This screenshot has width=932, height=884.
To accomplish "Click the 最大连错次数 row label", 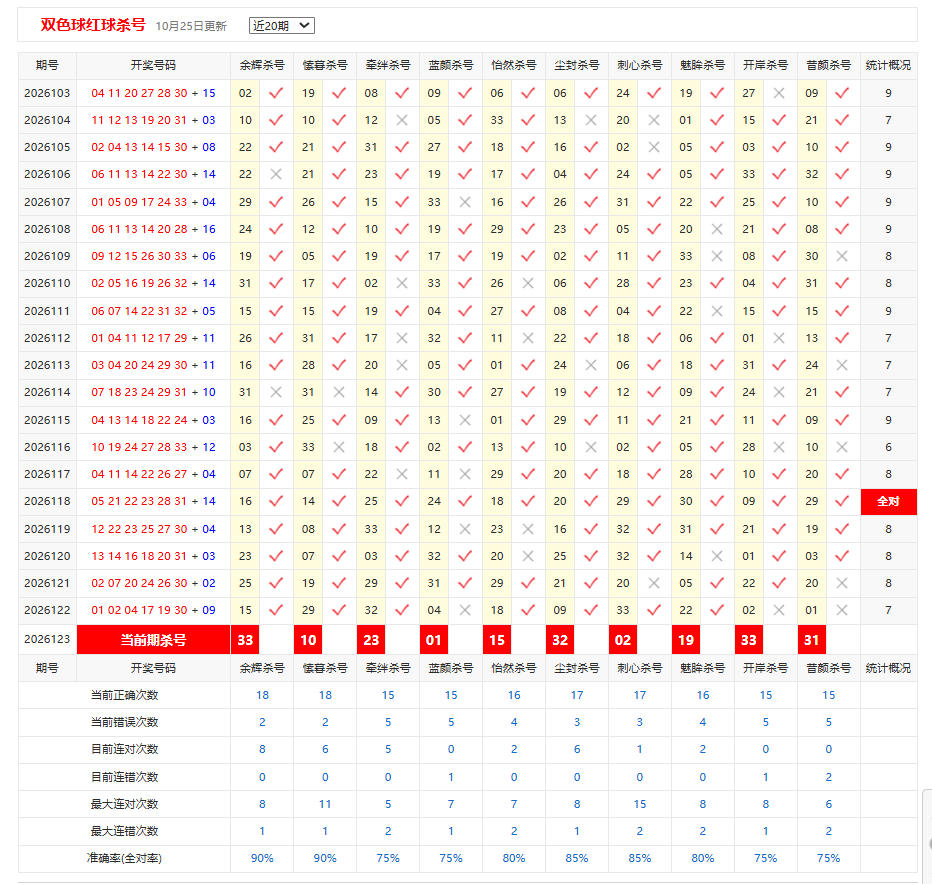I will tap(124, 831).
